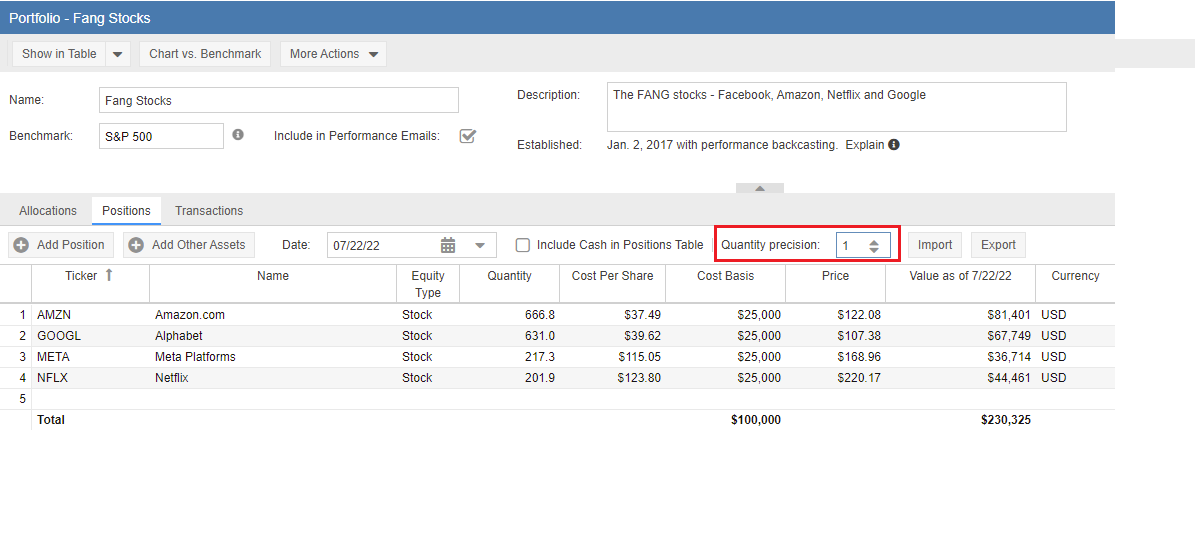Decrease quantity precision with the down arrow
This screenshot has width=1195, height=545.
pyautogui.click(x=874, y=250)
